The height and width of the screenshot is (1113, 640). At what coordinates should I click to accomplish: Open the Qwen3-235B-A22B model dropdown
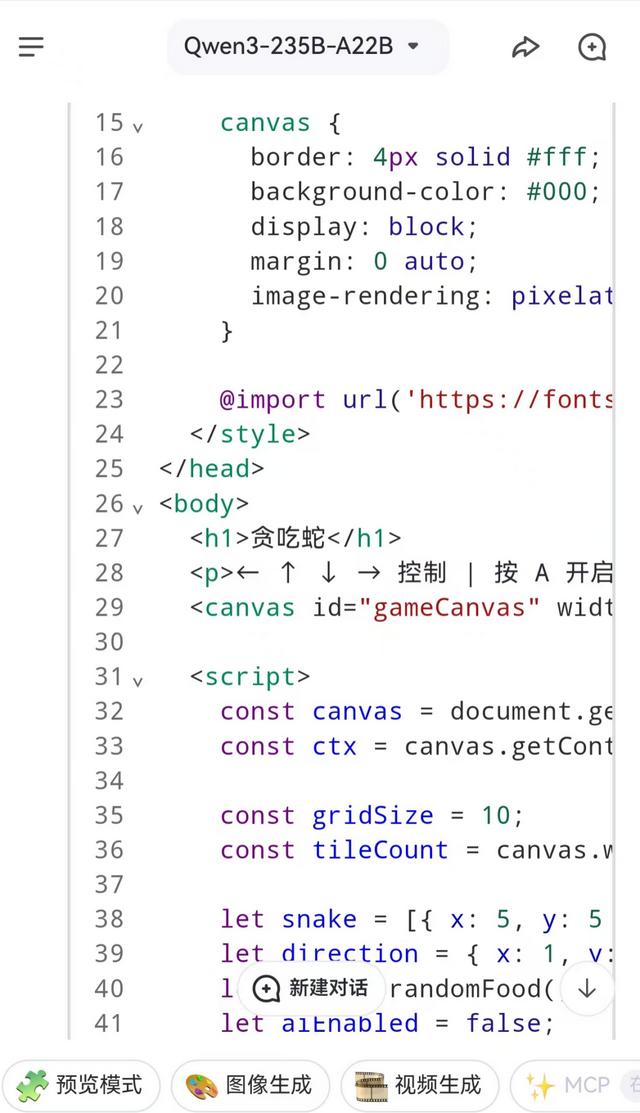click(308, 47)
